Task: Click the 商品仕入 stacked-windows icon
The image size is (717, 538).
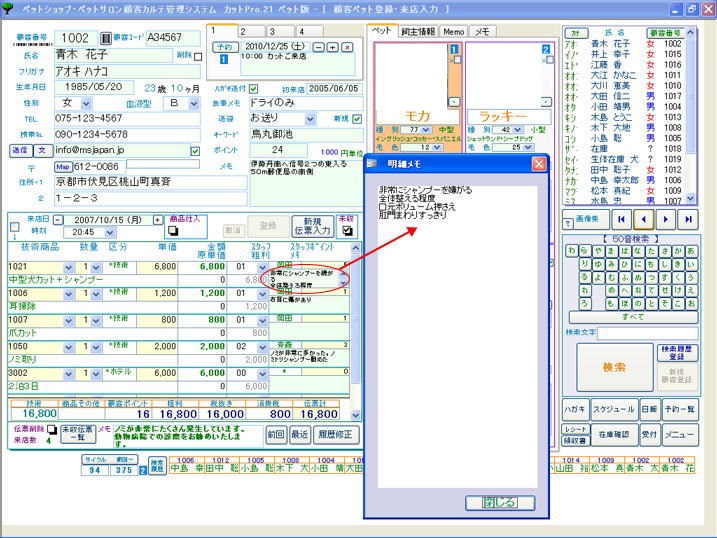Action: coord(173,231)
